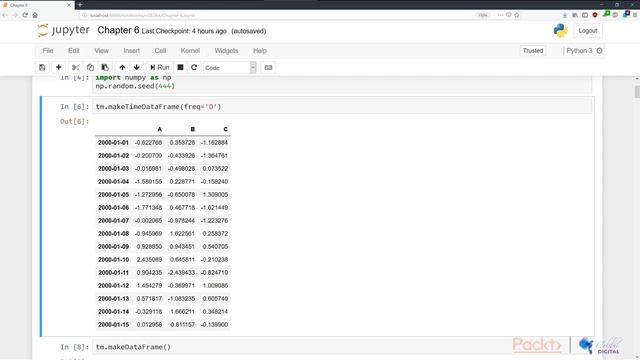Click column header A in the table
This screenshot has width=640, height=360.
tap(160, 129)
